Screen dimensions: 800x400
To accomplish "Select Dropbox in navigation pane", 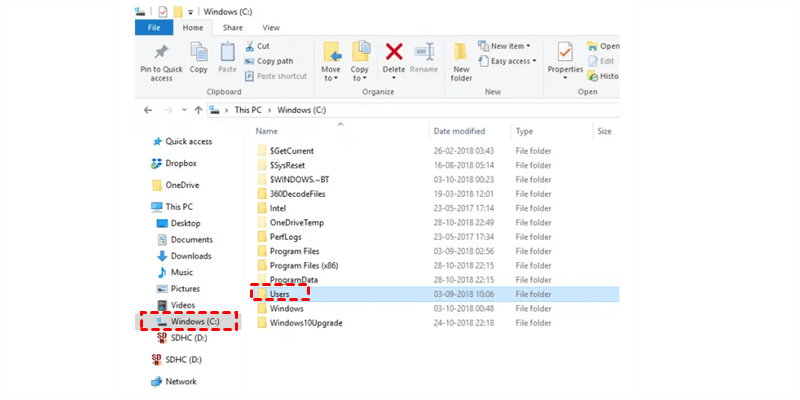I will pyautogui.click(x=174, y=163).
